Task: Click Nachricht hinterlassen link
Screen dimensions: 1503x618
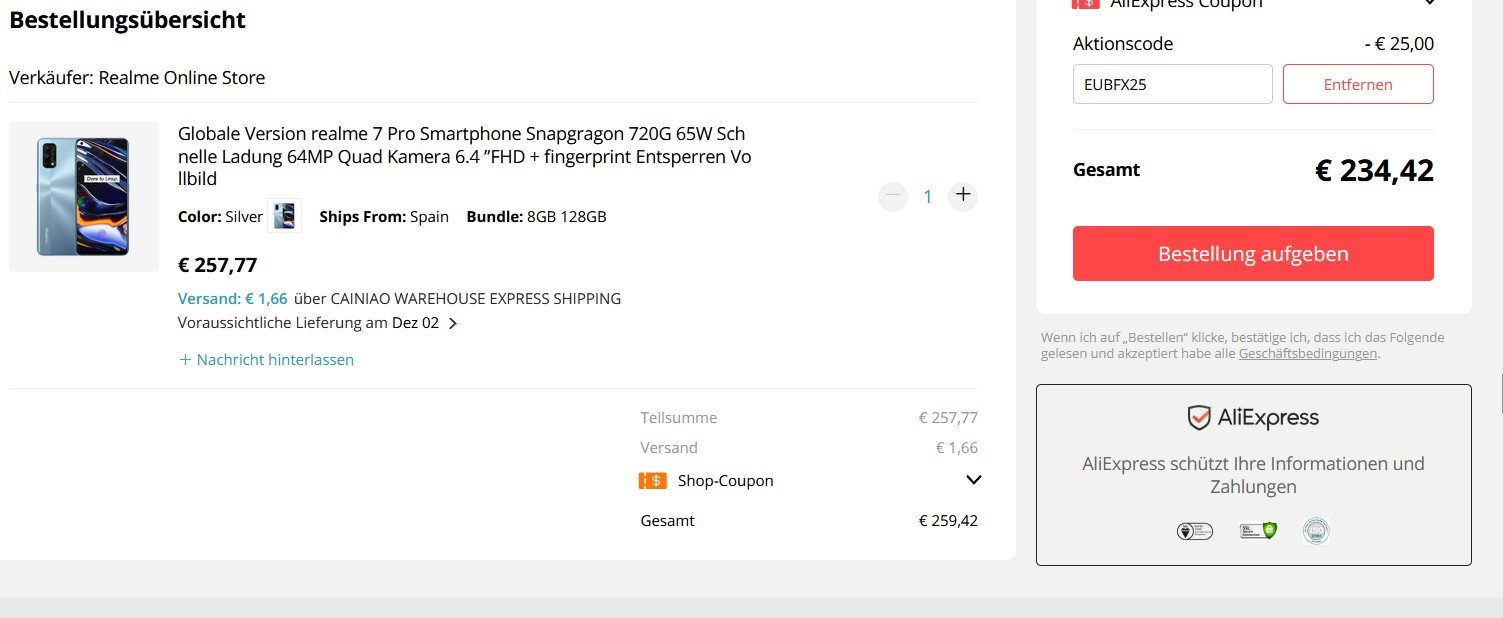Action: point(275,360)
